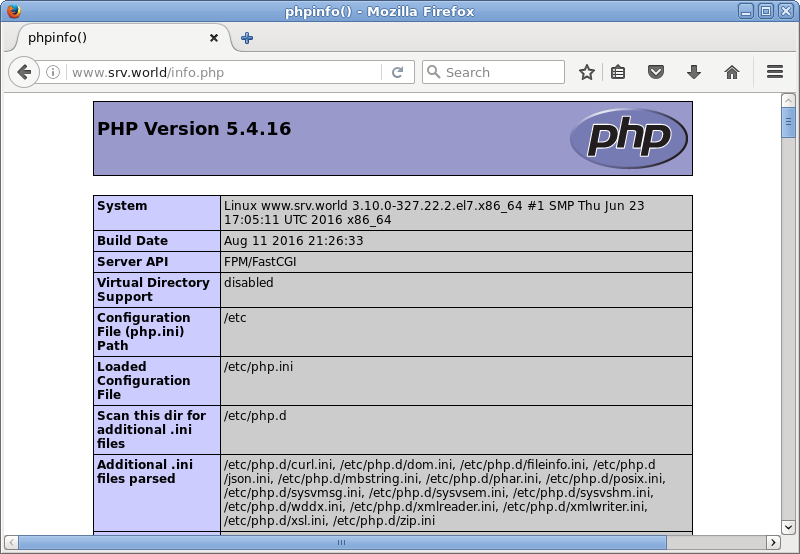Close the phpinfo() tab

point(214,38)
